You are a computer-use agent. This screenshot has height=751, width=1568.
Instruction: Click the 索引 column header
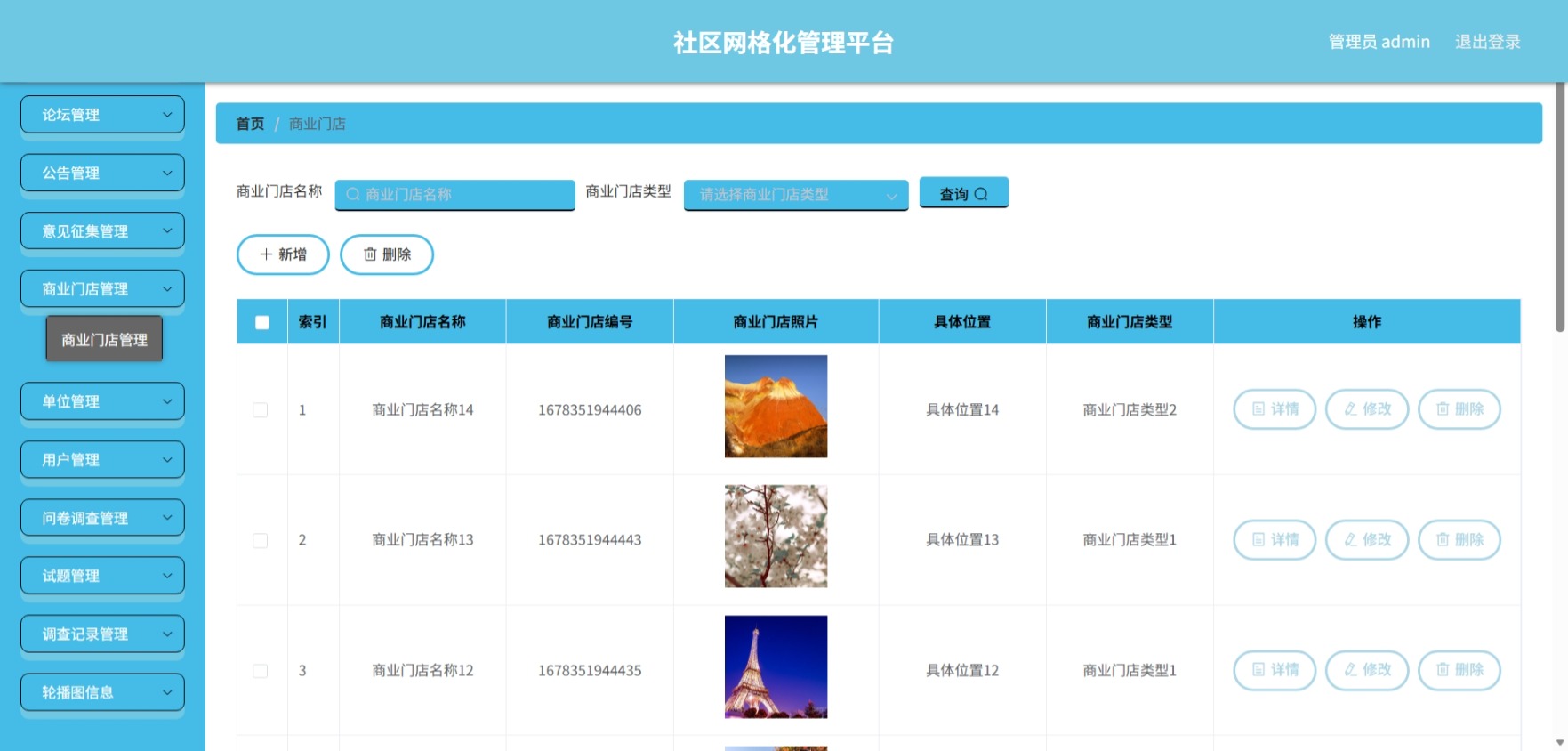[312, 322]
